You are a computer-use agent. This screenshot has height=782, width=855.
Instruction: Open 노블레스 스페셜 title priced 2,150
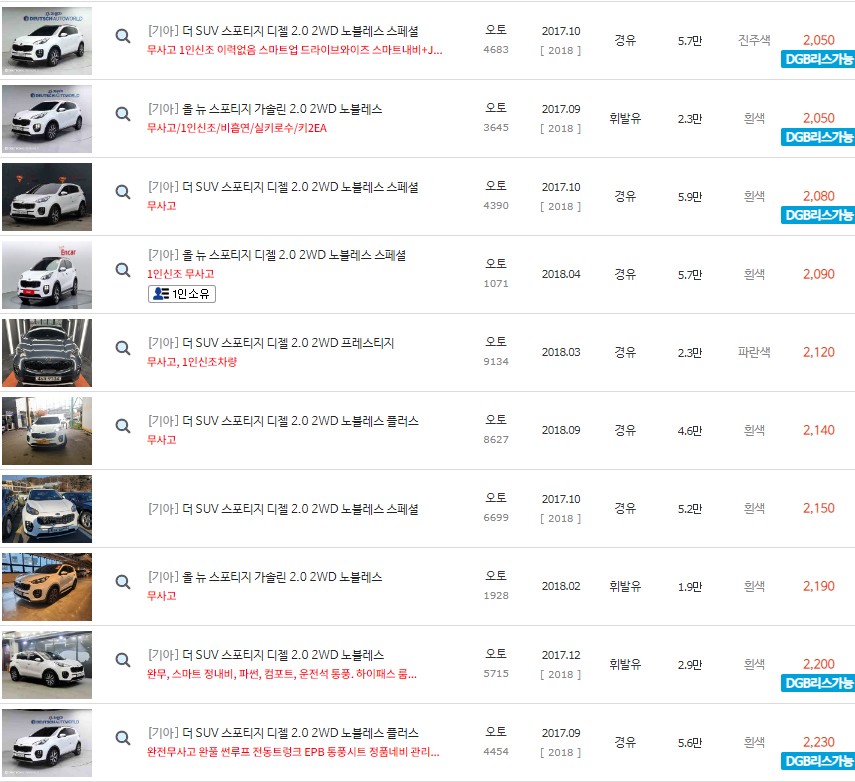tap(283, 509)
